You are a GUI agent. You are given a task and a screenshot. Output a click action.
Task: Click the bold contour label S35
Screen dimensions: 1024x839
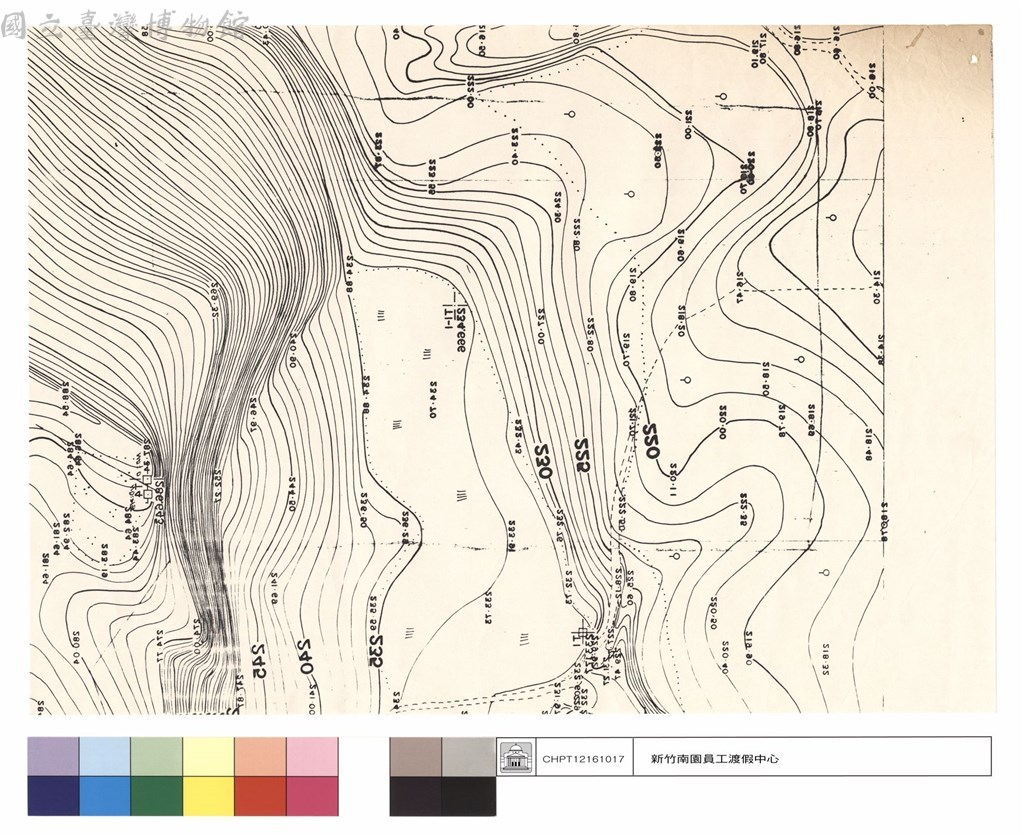(x=374, y=651)
